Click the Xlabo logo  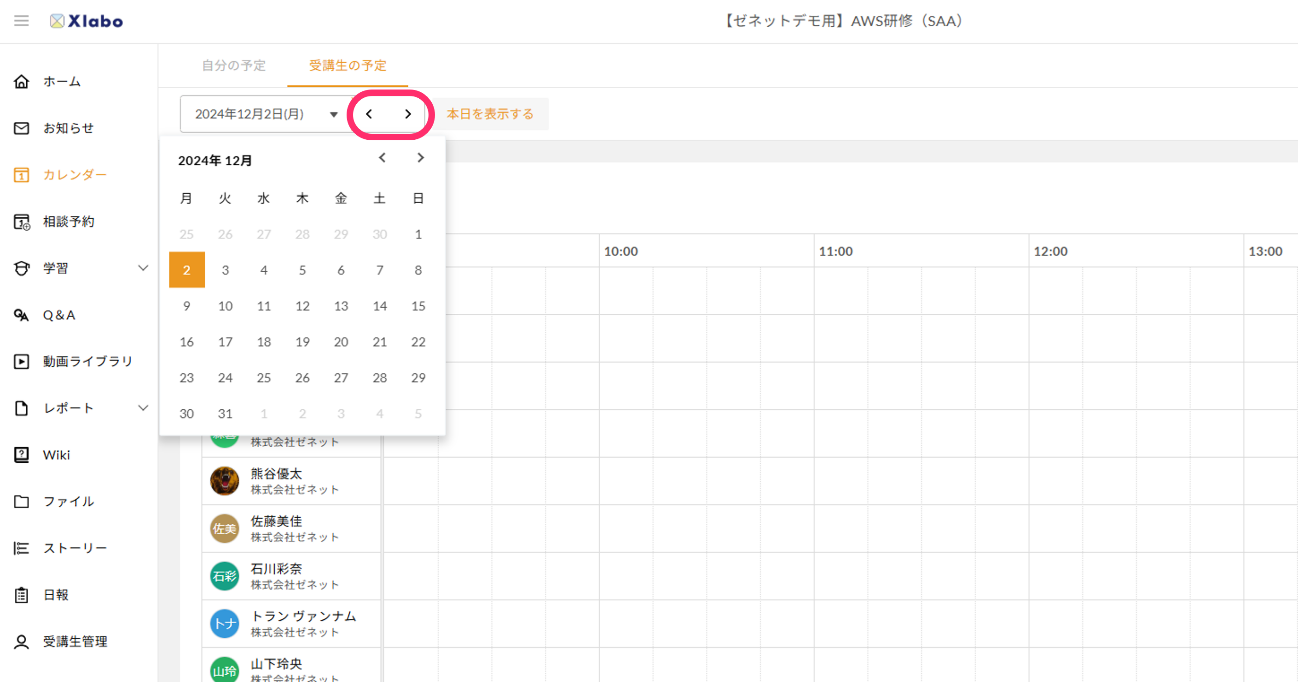[86, 21]
